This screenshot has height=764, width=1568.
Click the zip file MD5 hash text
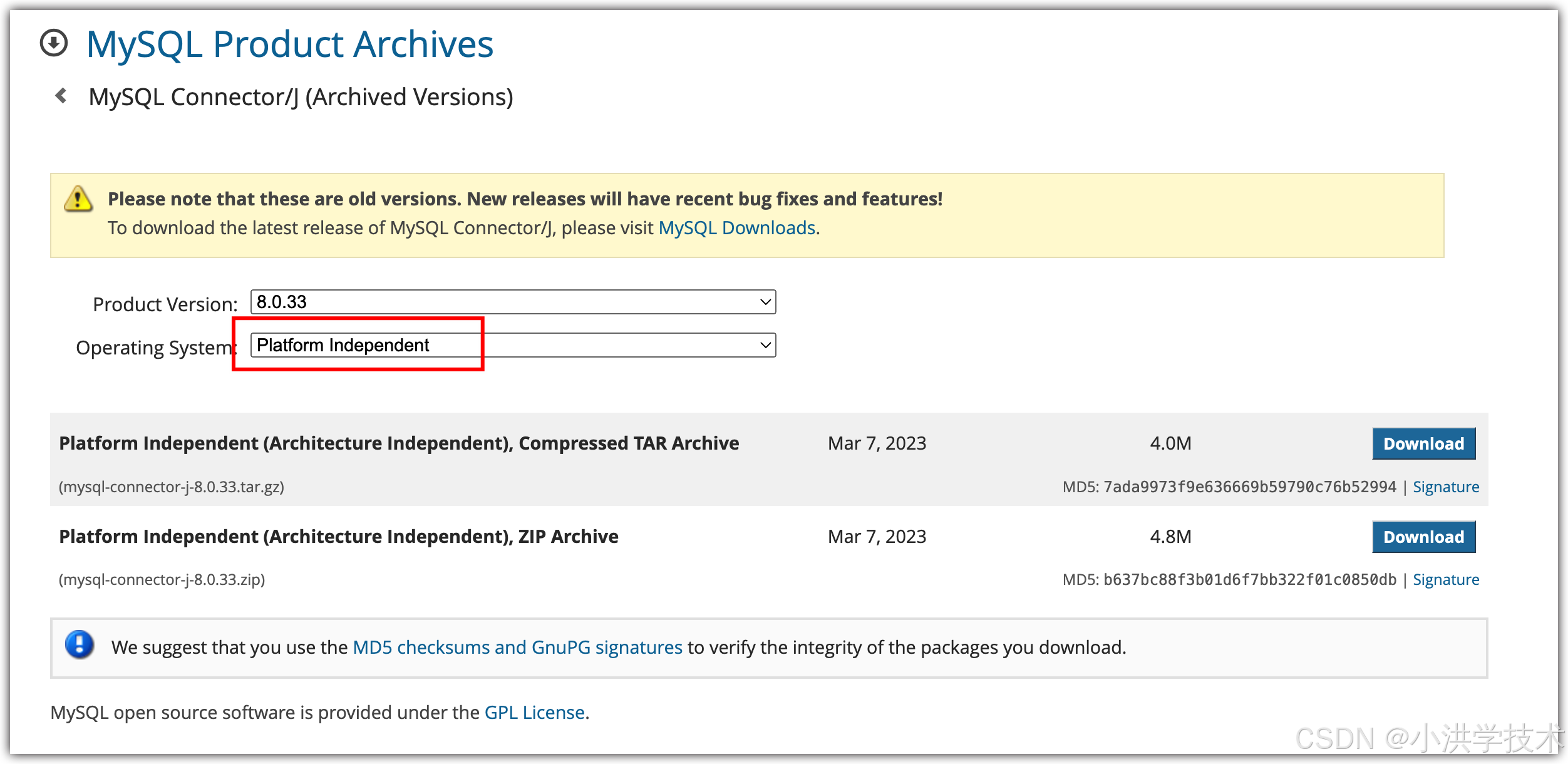(1249, 579)
